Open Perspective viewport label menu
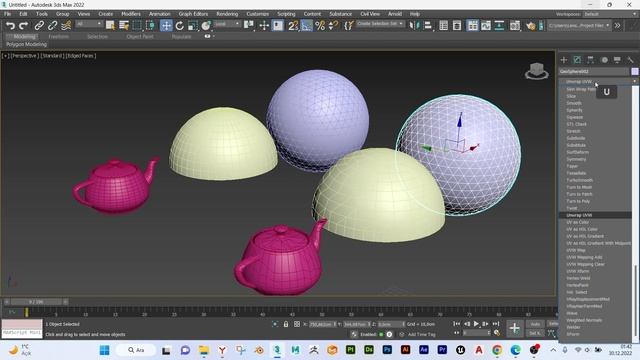 click(x=24, y=56)
